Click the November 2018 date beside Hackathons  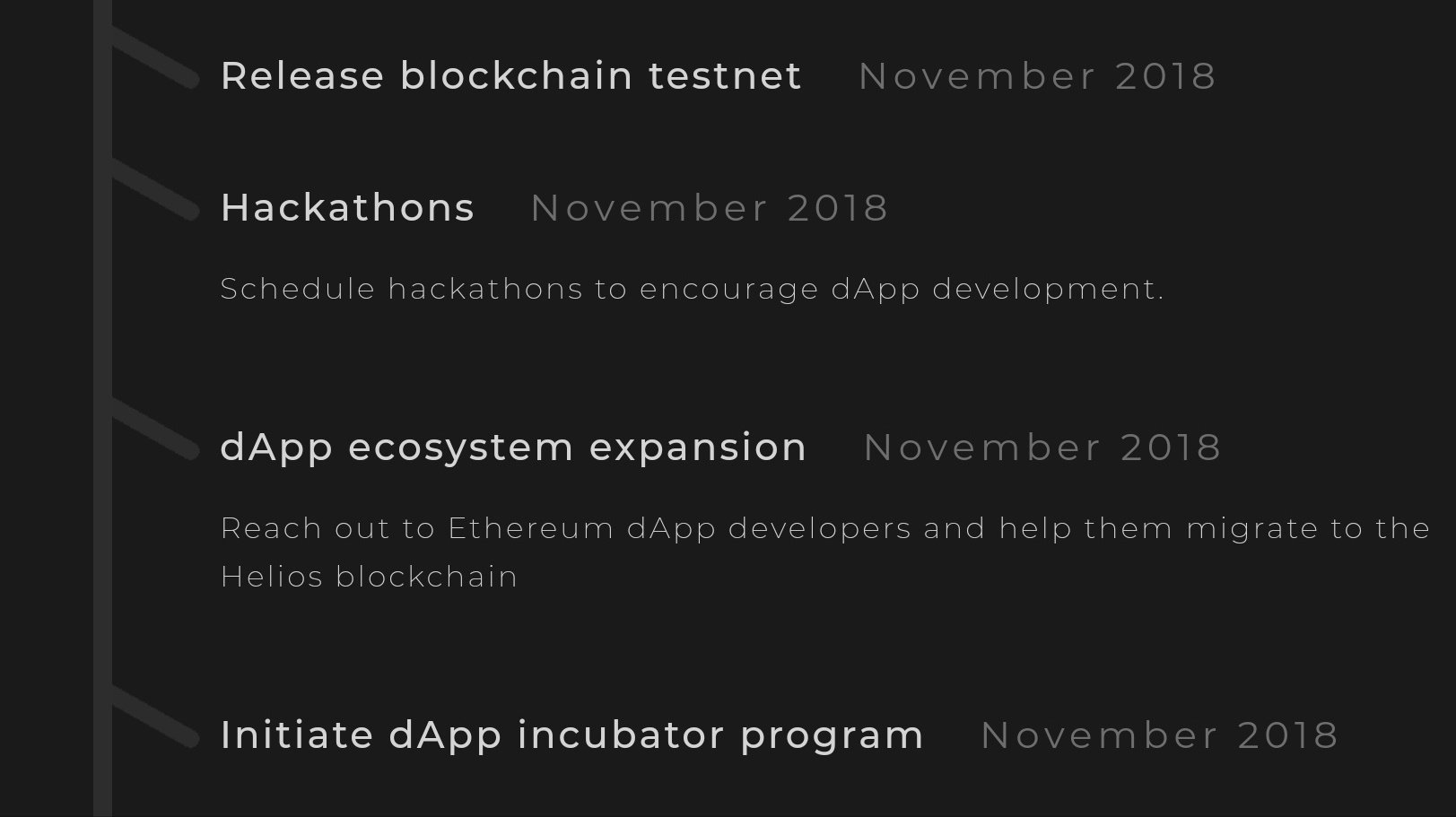point(709,209)
